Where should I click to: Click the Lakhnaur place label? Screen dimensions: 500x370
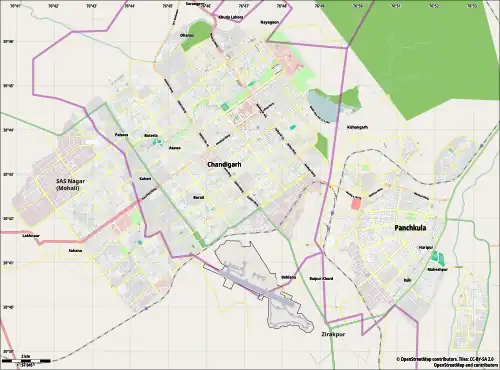pyautogui.click(x=31, y=236)
